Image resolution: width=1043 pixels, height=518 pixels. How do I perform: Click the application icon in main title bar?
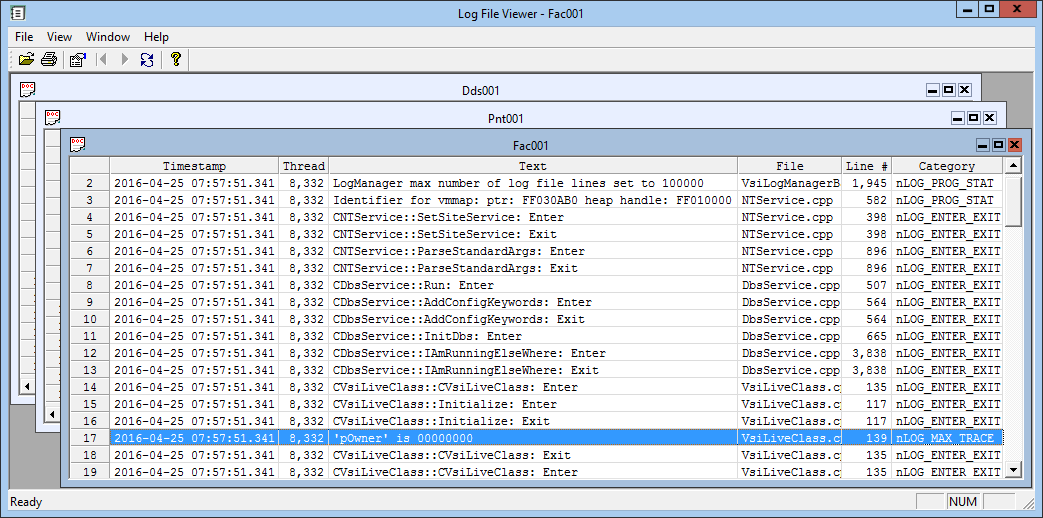pos(20,13)
